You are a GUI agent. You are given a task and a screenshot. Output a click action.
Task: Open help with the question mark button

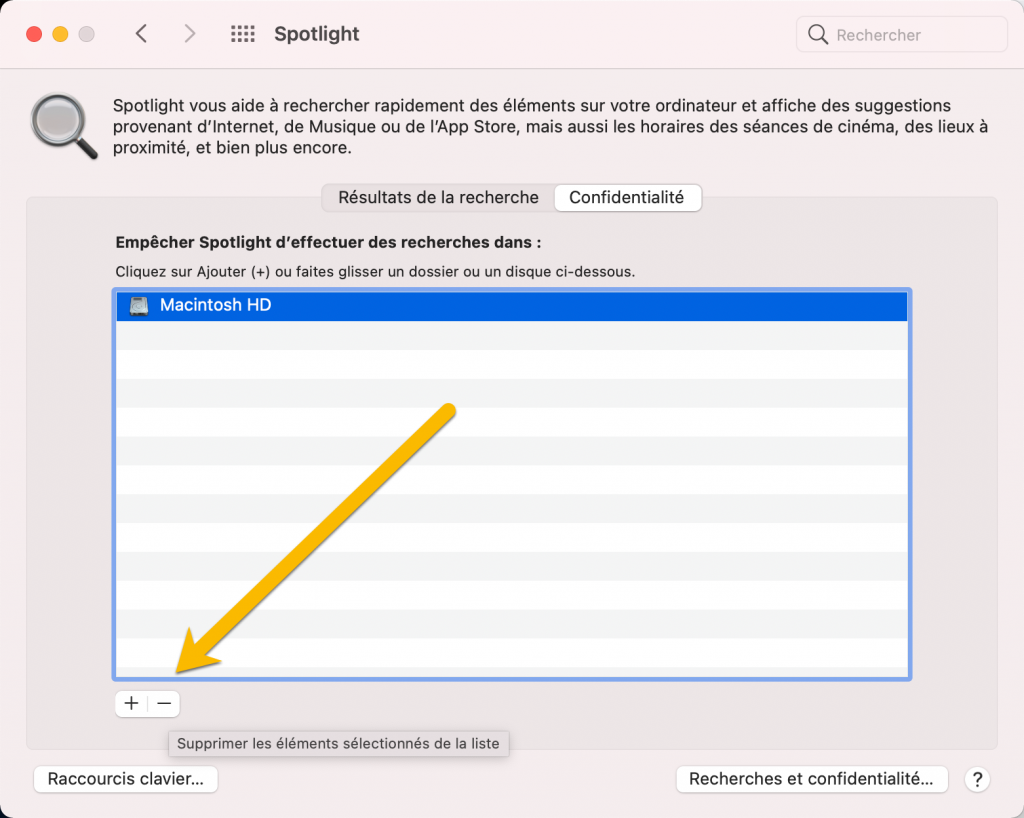[977, 779]
